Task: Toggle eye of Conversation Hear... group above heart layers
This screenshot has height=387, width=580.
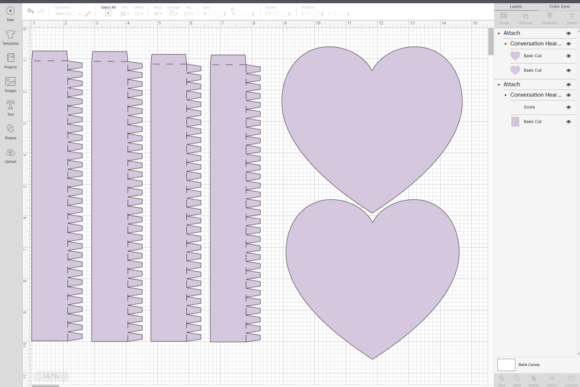Action: point(569,44)
